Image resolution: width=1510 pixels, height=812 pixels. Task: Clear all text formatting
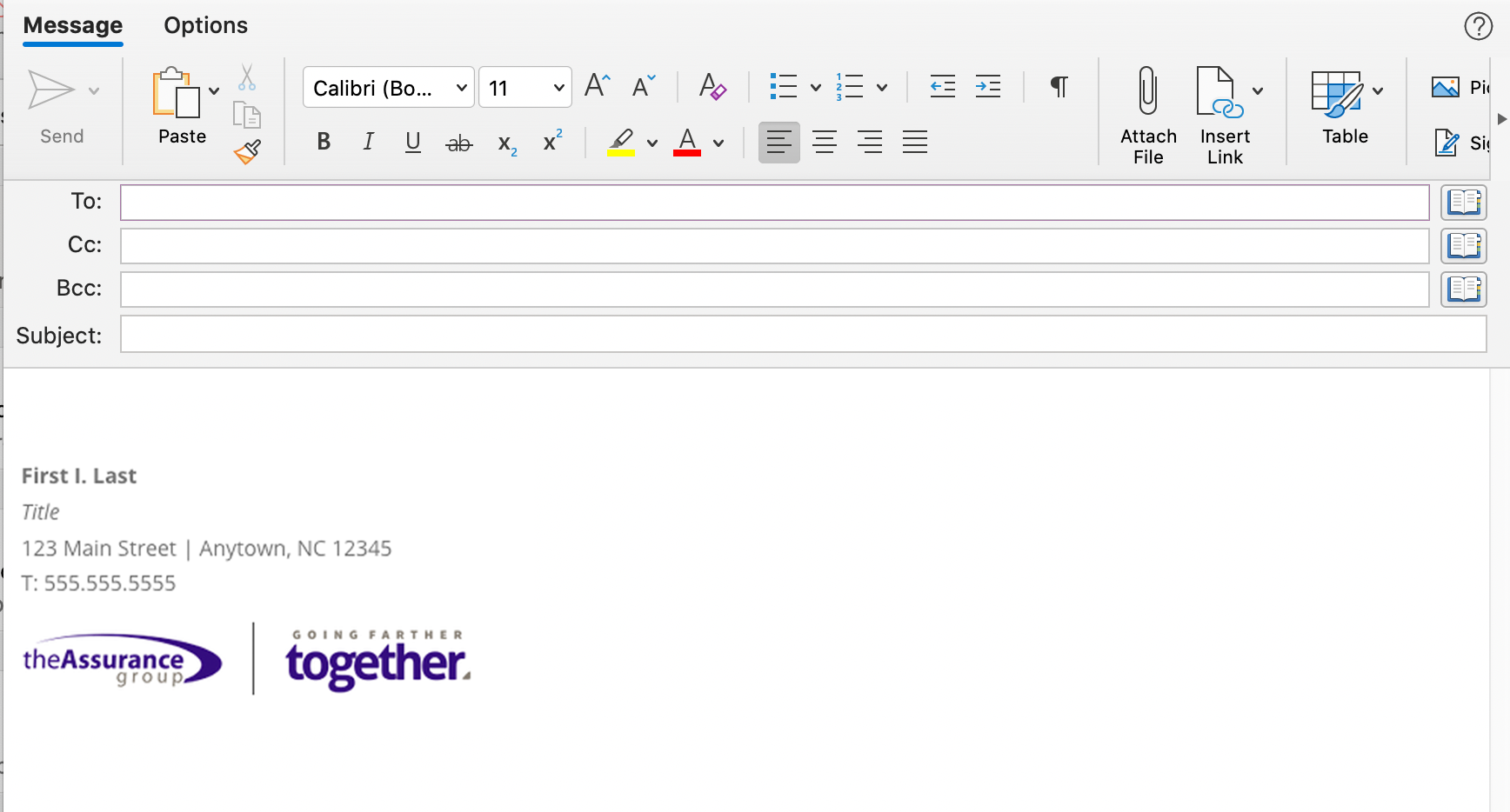[712, 86]
